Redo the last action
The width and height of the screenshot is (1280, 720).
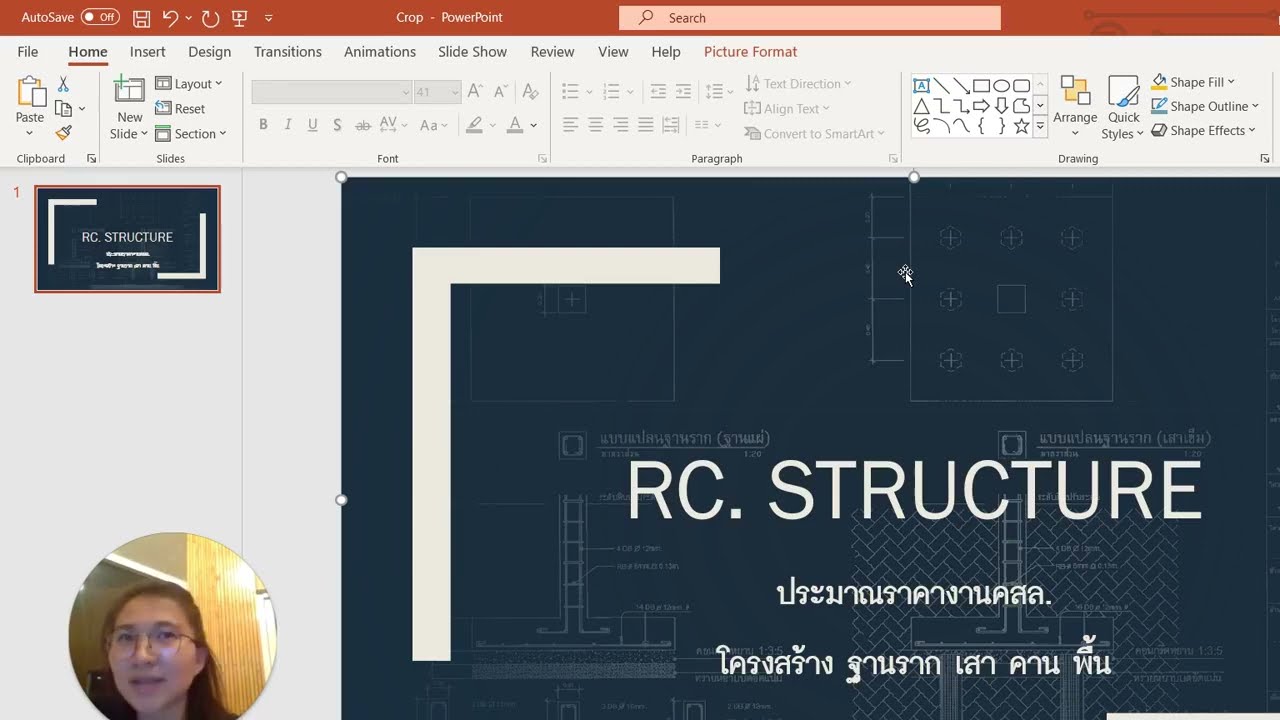coord(210,18)
